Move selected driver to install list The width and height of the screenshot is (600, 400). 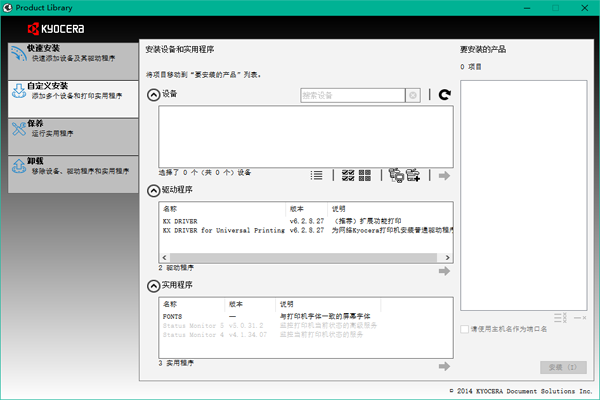[444, 271]
